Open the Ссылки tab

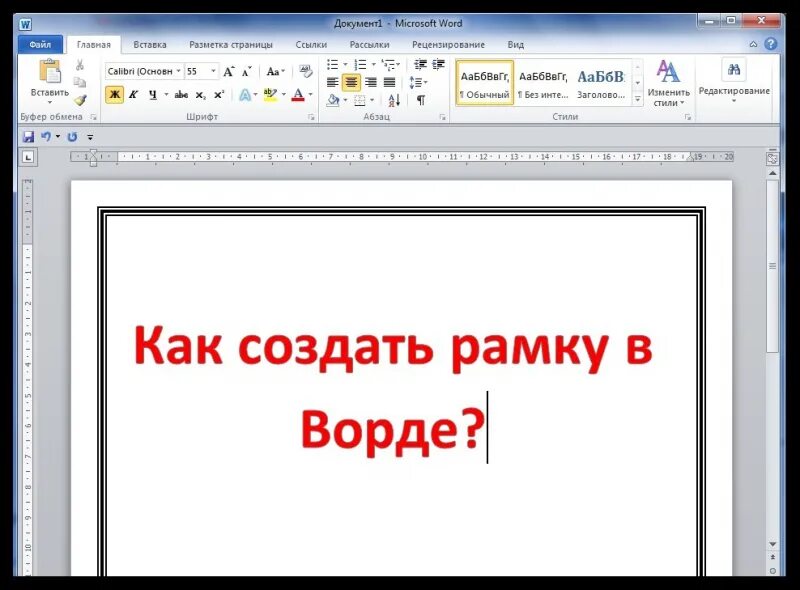[x=311, y=45]
